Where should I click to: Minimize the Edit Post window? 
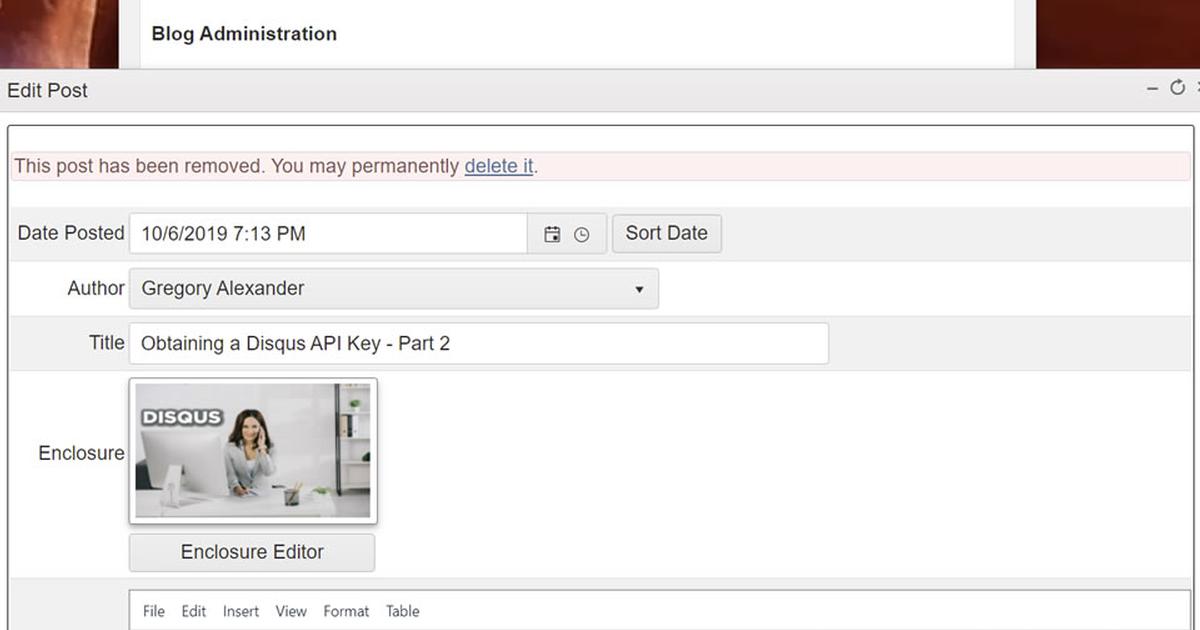(1152, 88)
